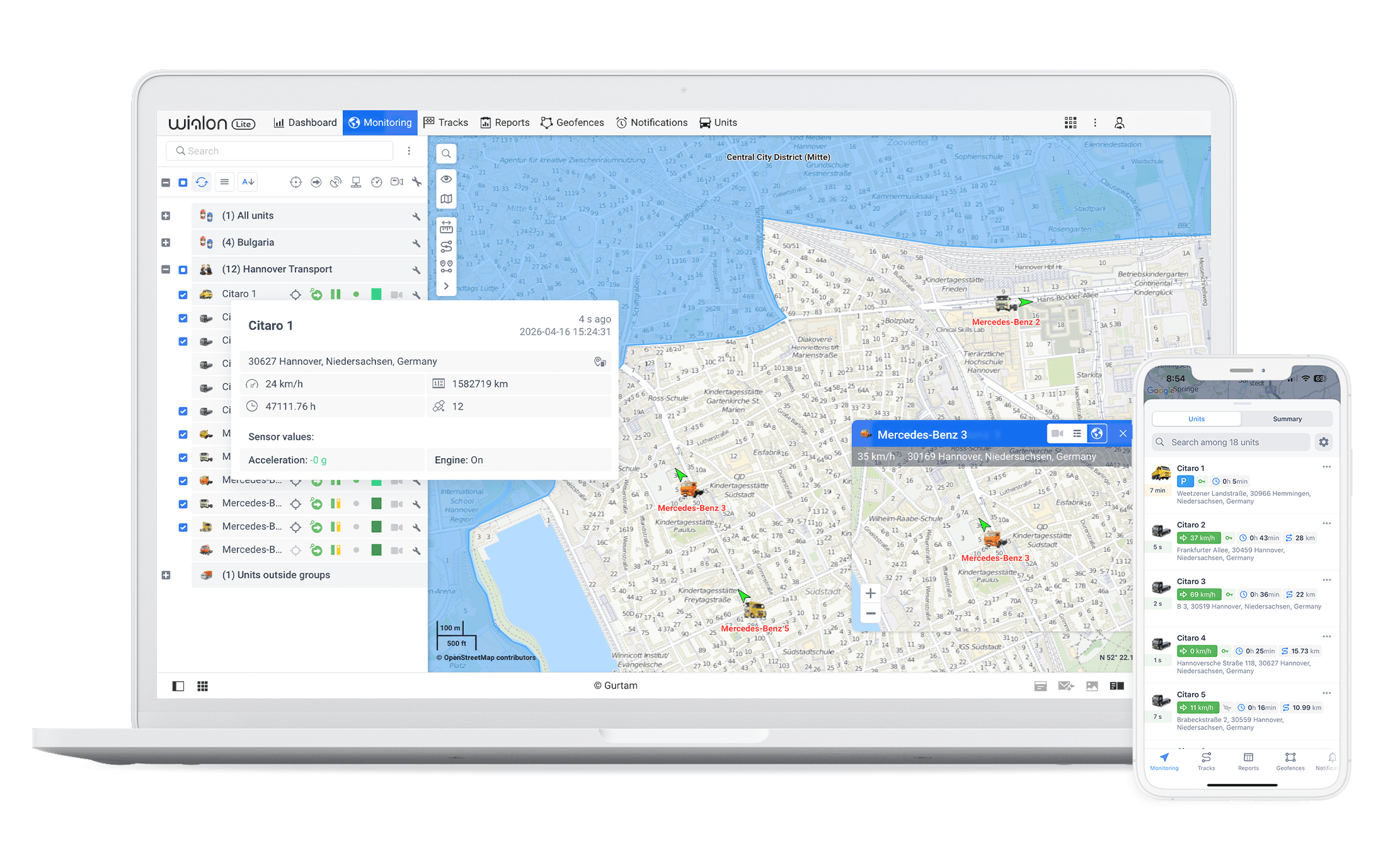This screenshot has width=1400, height=862.
Task: Open the Geofences tab in top navigation
Action: (572, 123)
